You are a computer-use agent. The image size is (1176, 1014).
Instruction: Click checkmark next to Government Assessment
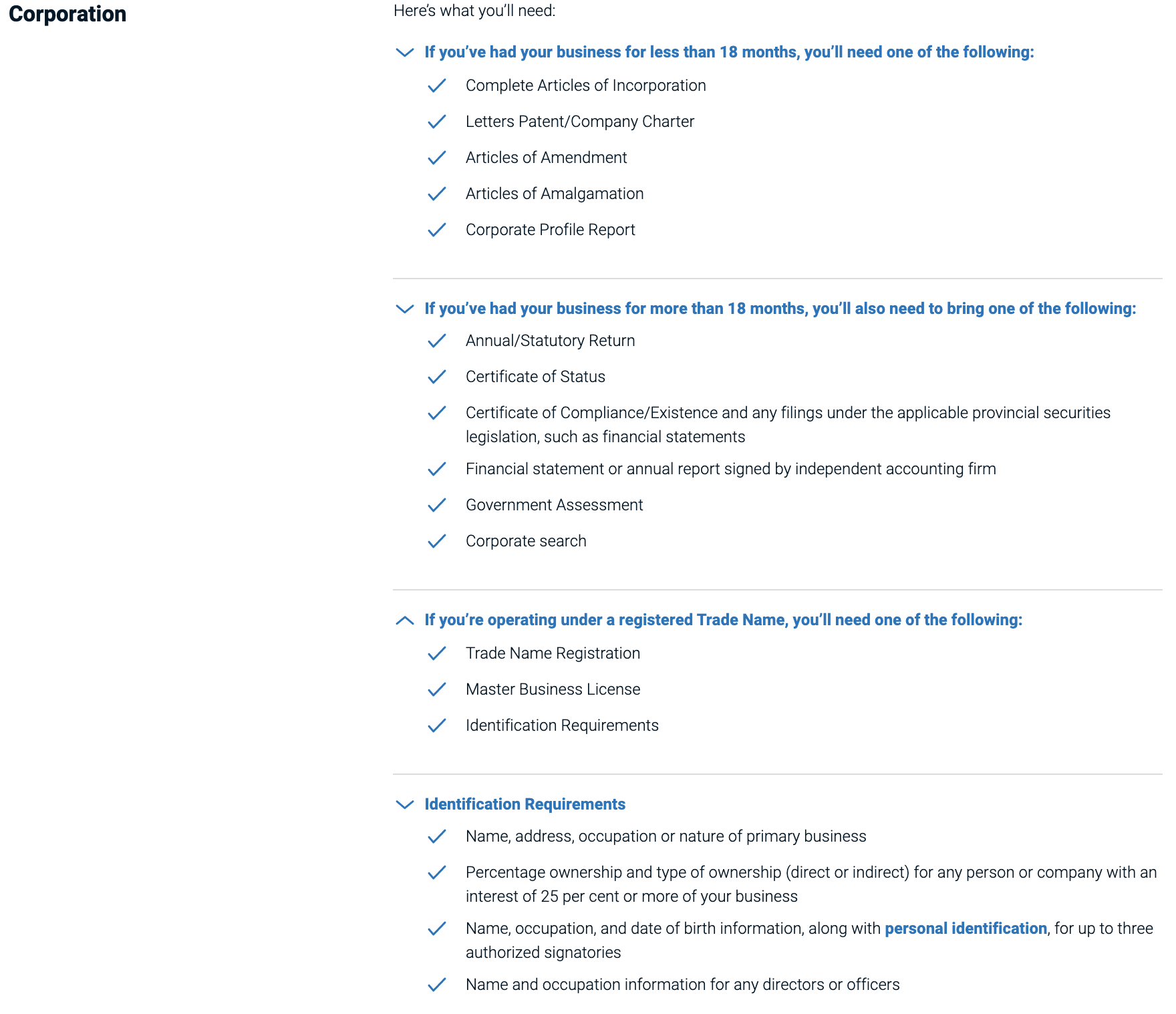pyautogui.click(x=437, y=505)
